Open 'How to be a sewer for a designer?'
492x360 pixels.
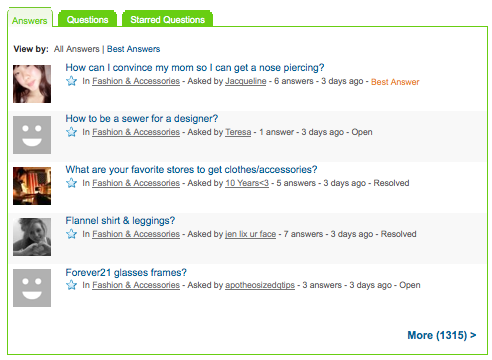142,118
